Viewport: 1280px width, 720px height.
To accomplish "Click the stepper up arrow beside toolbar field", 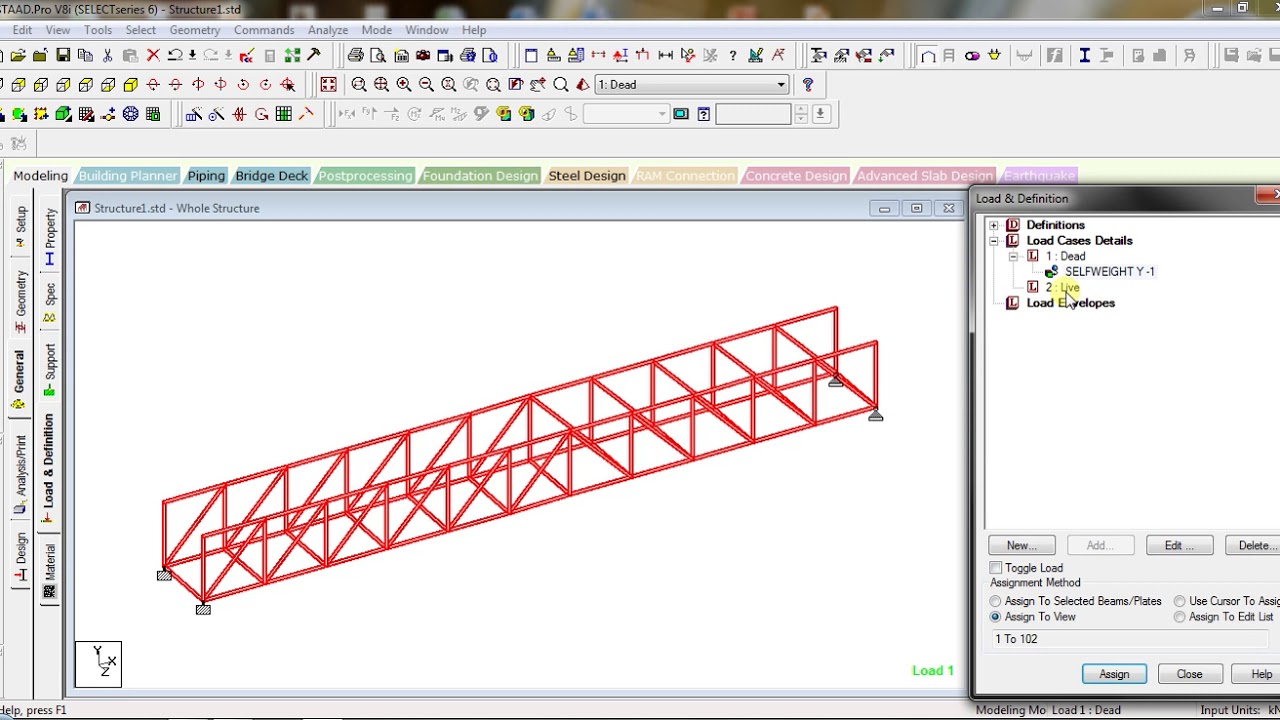I will [801, 108].
